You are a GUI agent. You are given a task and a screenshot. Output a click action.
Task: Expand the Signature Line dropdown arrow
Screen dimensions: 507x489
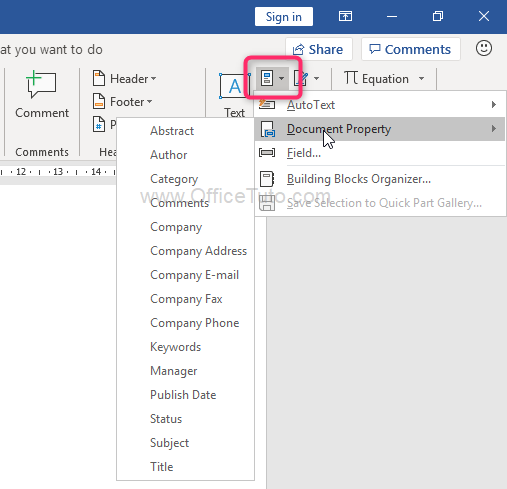click(x=316, y=79)
